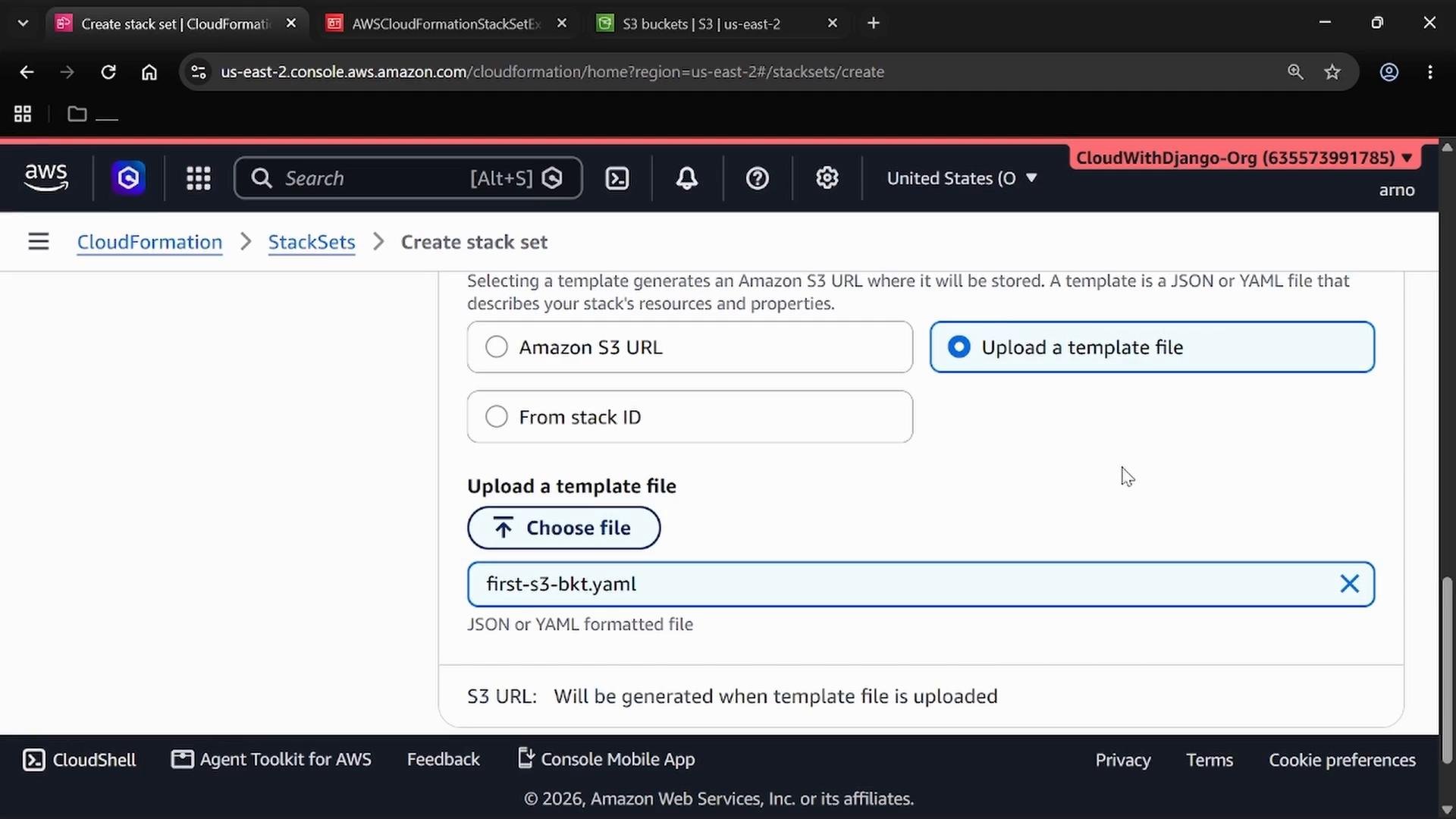Go to the browser home page
Viewport: 1456px width, 819px height.
(x=149, y=72)
